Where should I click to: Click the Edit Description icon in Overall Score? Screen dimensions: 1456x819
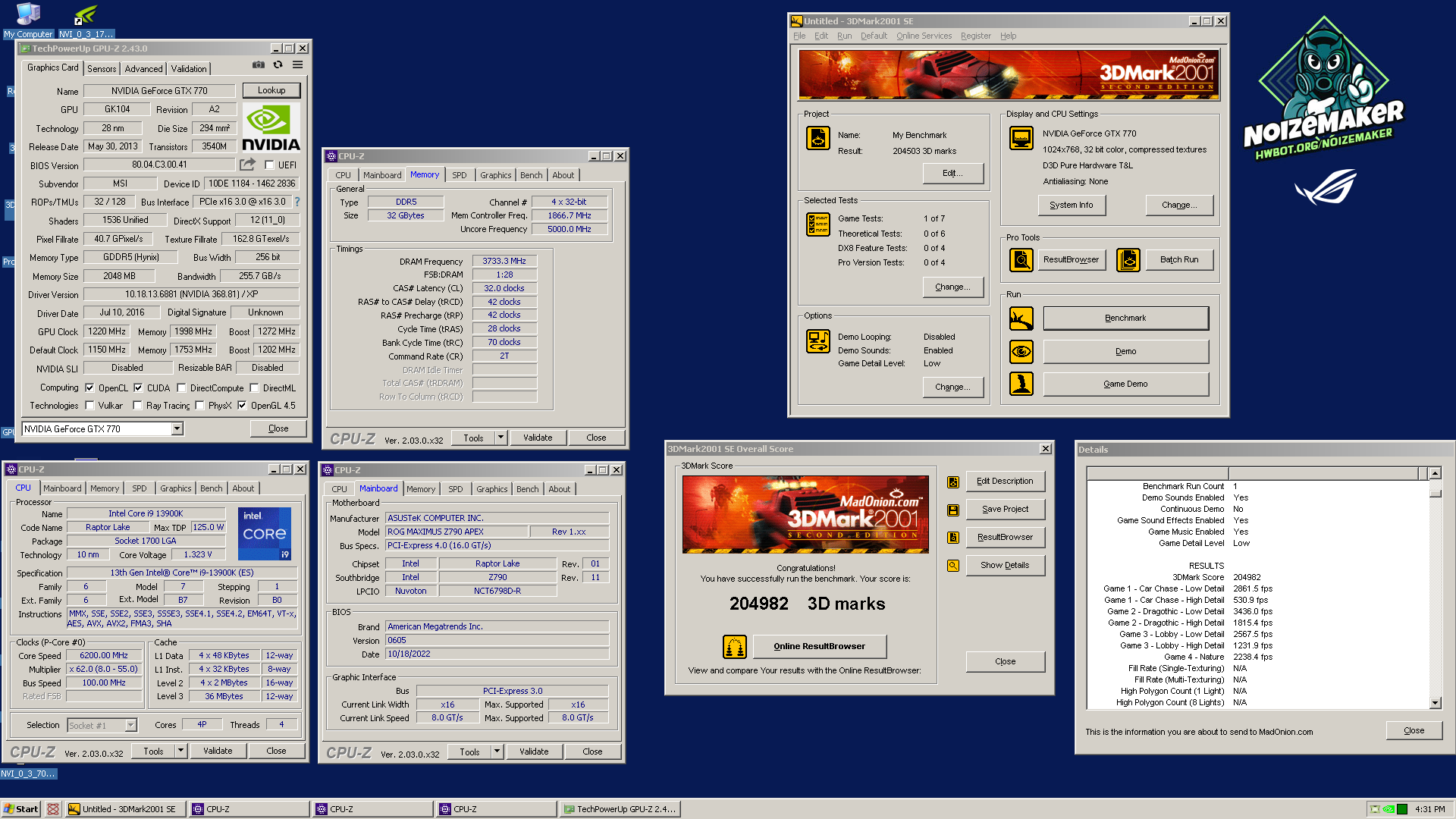click(x=953, y=482)
